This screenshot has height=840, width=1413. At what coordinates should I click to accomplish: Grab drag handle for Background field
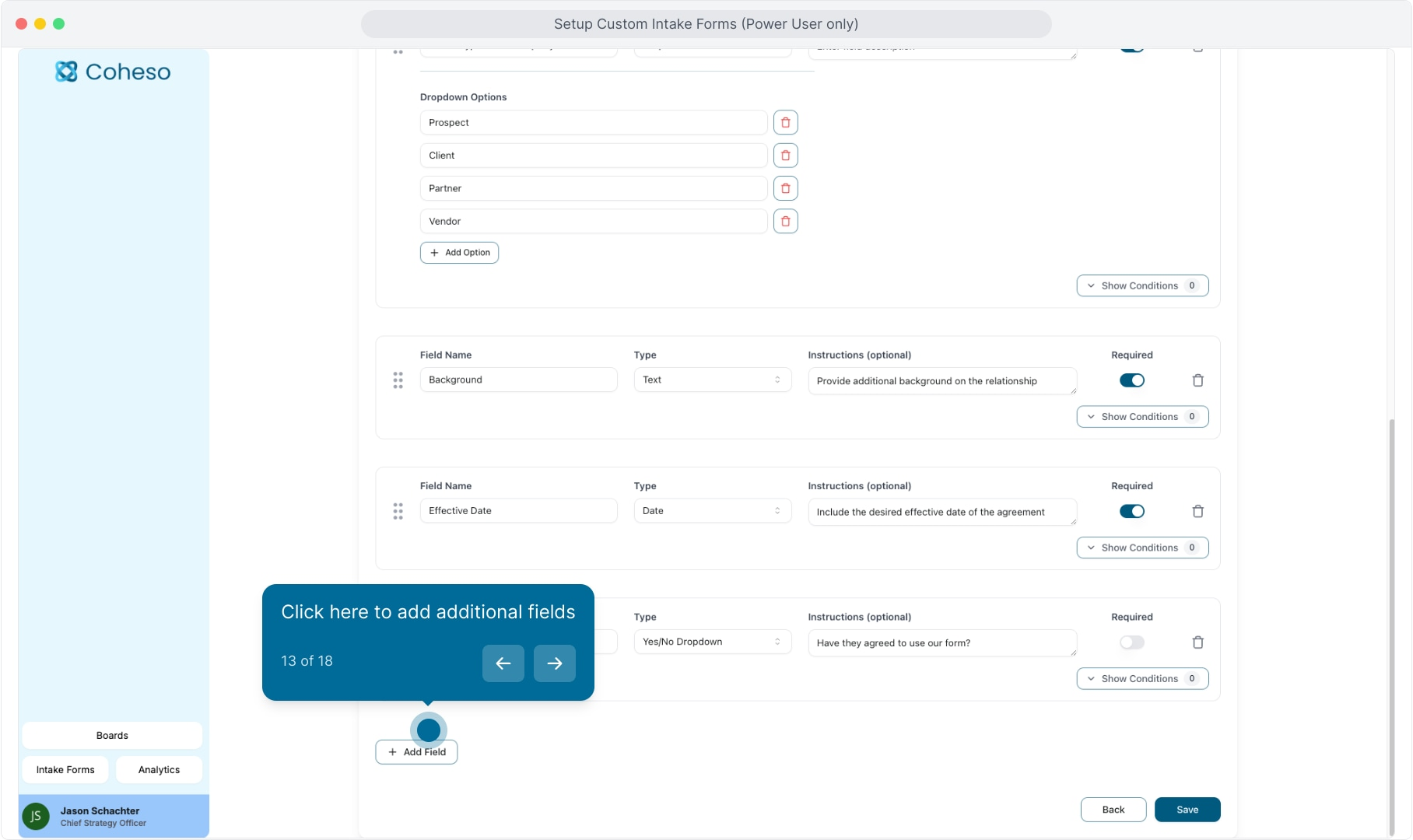398,380
